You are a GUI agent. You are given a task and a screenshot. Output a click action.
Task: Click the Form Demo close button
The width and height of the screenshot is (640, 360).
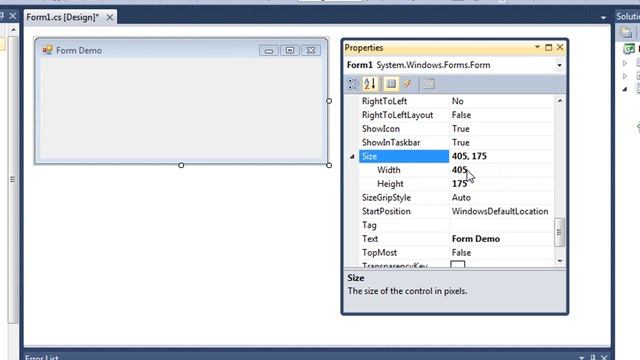[x=311, y=50]
